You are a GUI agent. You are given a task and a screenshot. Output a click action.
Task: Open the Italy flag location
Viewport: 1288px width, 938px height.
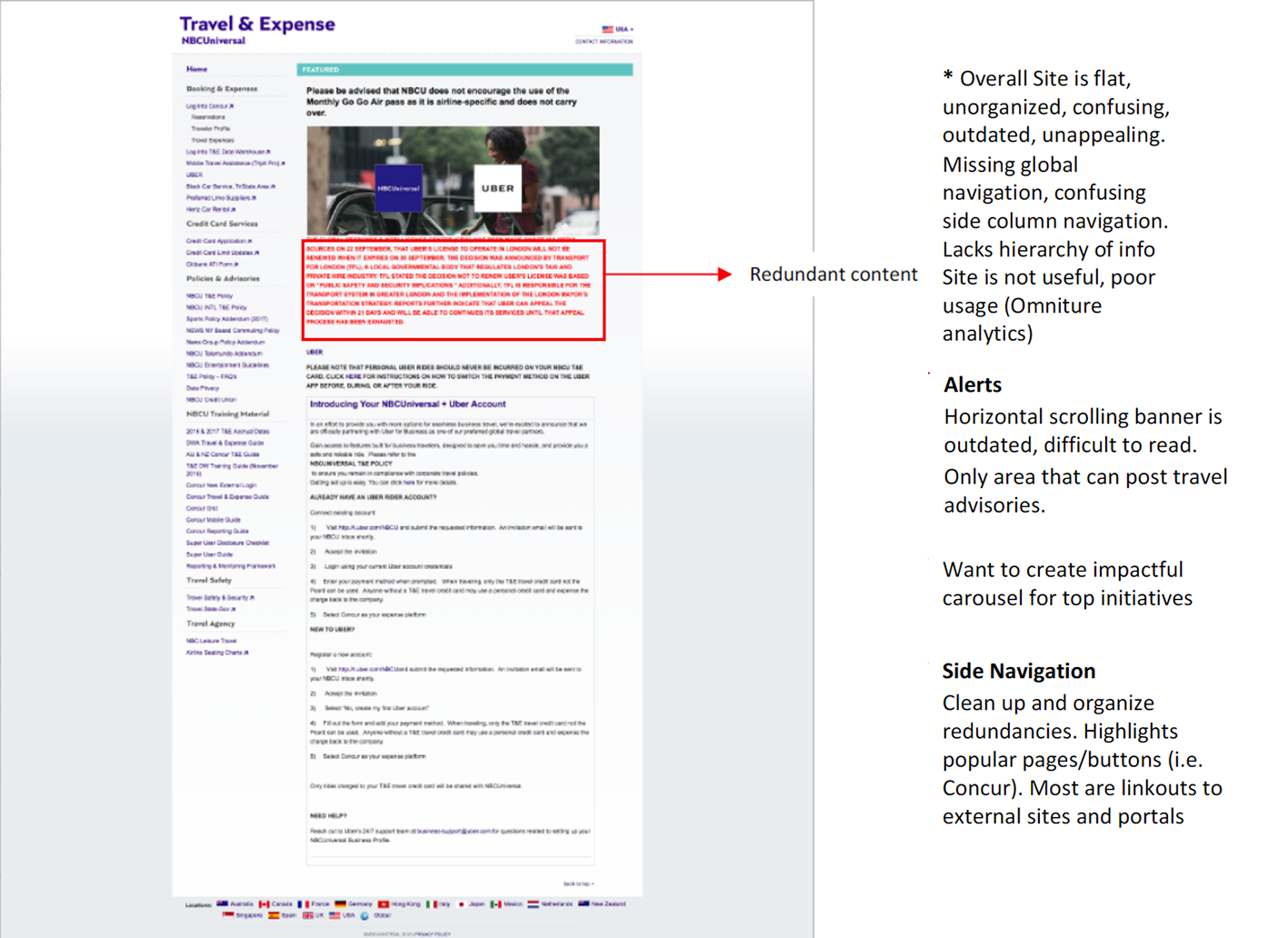pyautogui.click(x=438, y=904)
